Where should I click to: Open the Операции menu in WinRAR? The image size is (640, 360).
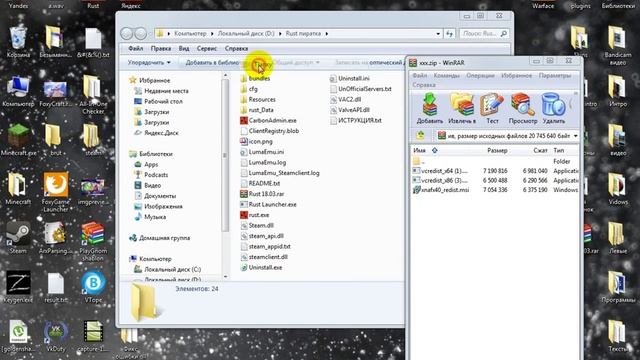(x=480, y=76)
